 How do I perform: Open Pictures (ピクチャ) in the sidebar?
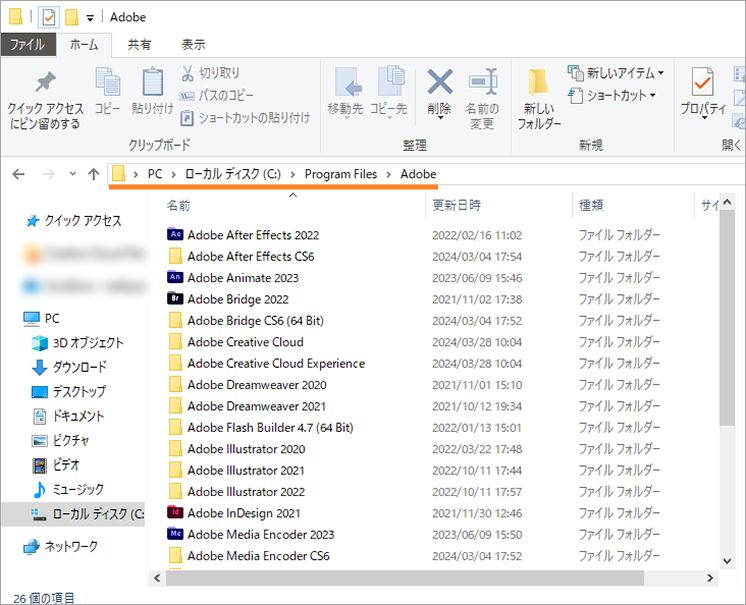tap(60, 440)
